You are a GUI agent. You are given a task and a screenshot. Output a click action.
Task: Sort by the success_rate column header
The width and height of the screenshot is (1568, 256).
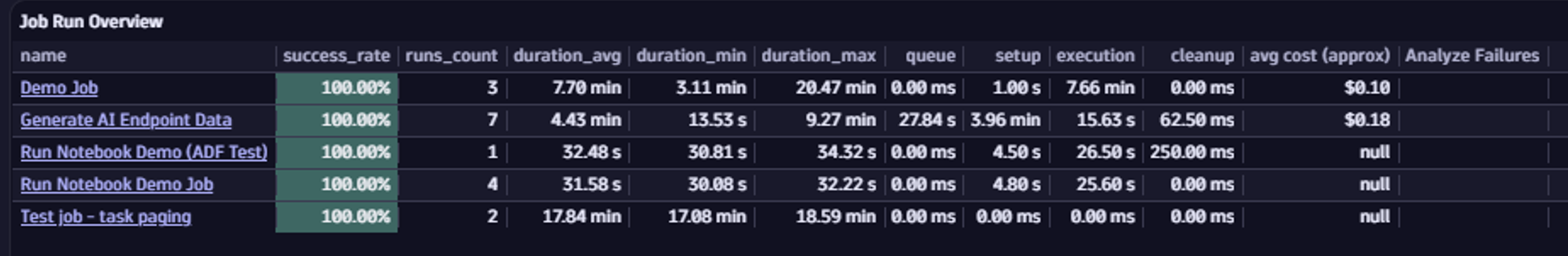pos(337,56)
